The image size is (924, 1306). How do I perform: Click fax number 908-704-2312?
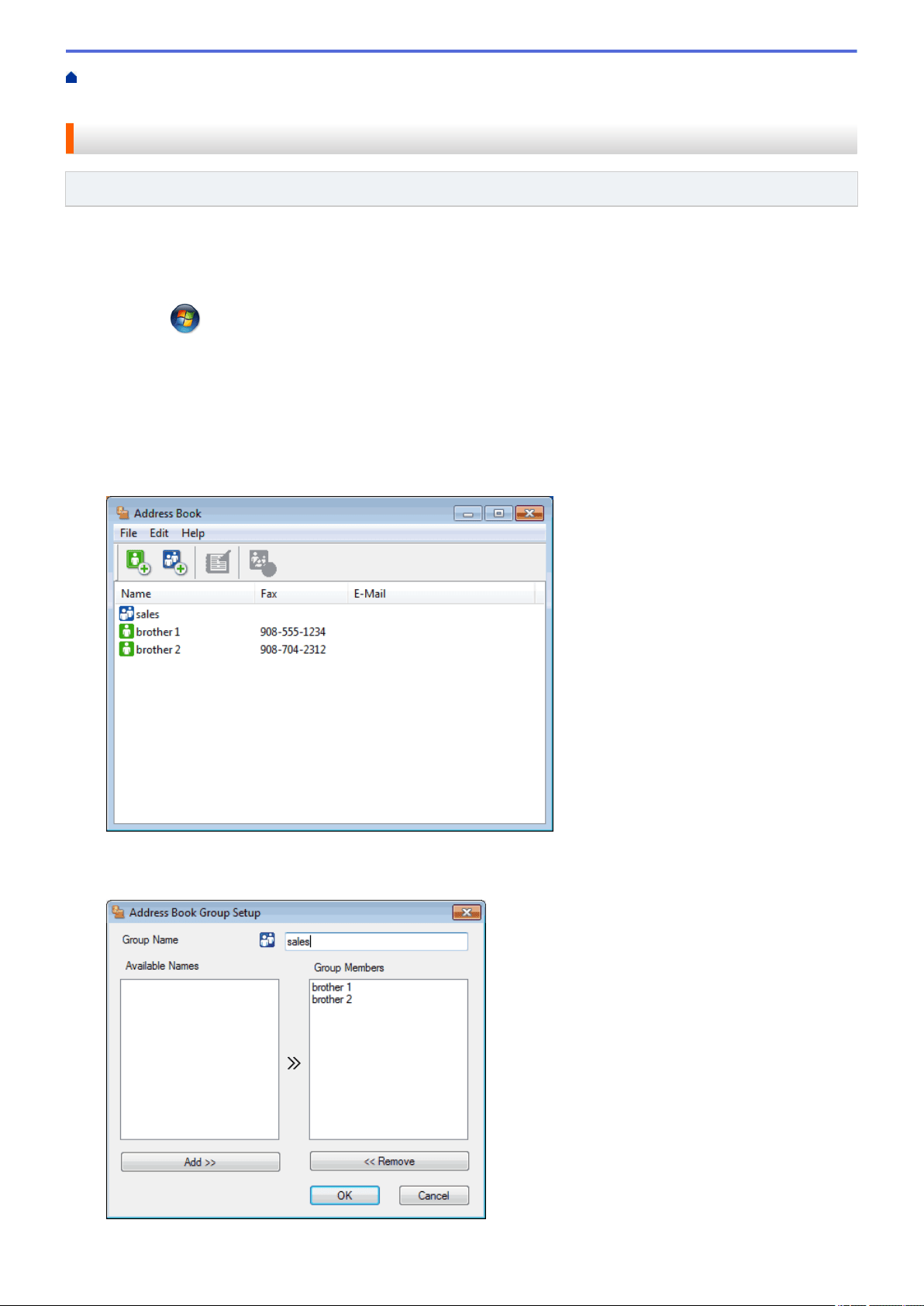293,650
